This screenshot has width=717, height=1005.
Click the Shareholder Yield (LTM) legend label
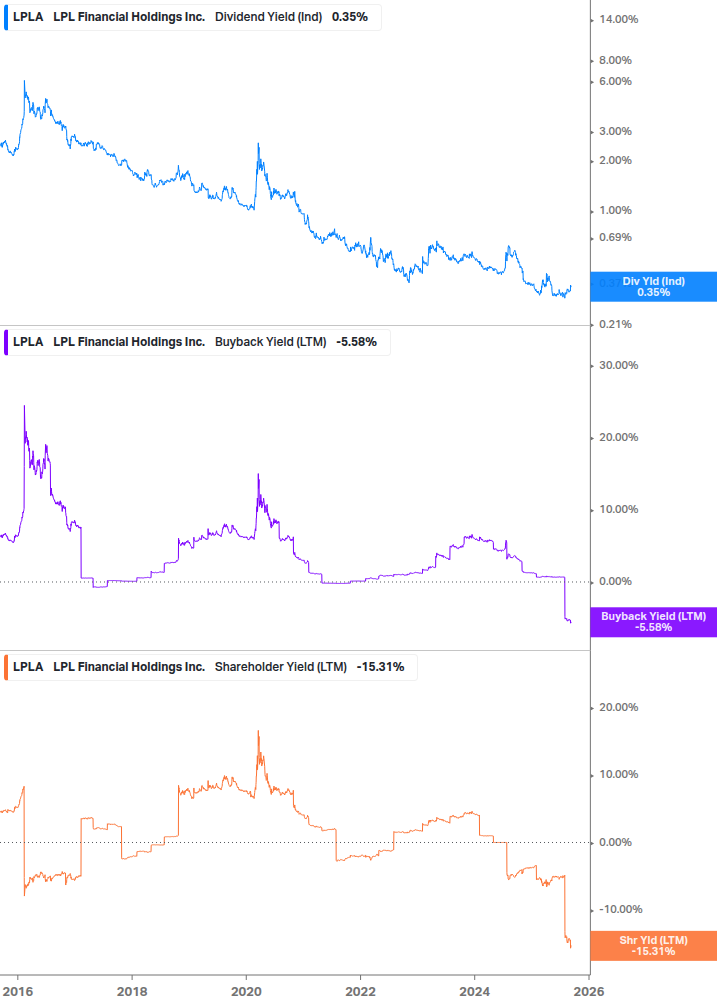coord(281,667)
